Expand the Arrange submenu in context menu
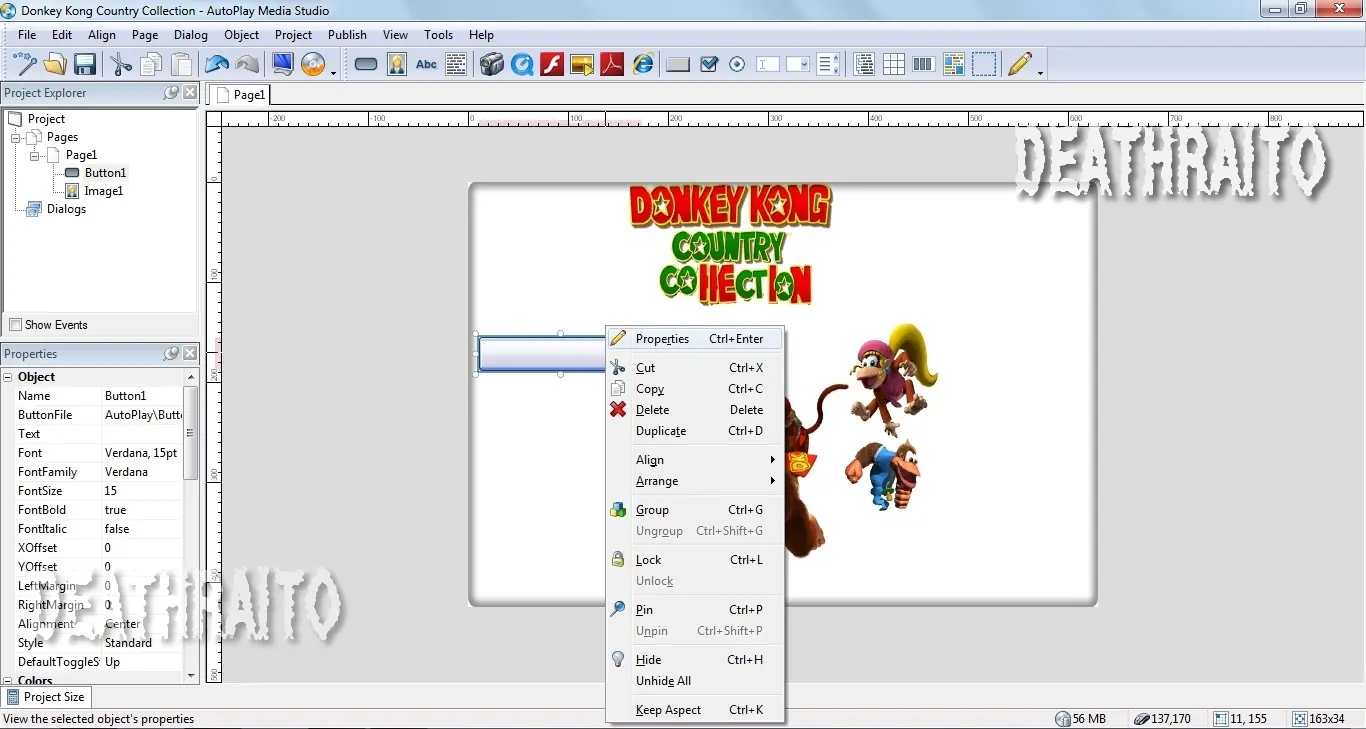The width and height of the screenshot is (1366, 729). [x=695, y=481]
